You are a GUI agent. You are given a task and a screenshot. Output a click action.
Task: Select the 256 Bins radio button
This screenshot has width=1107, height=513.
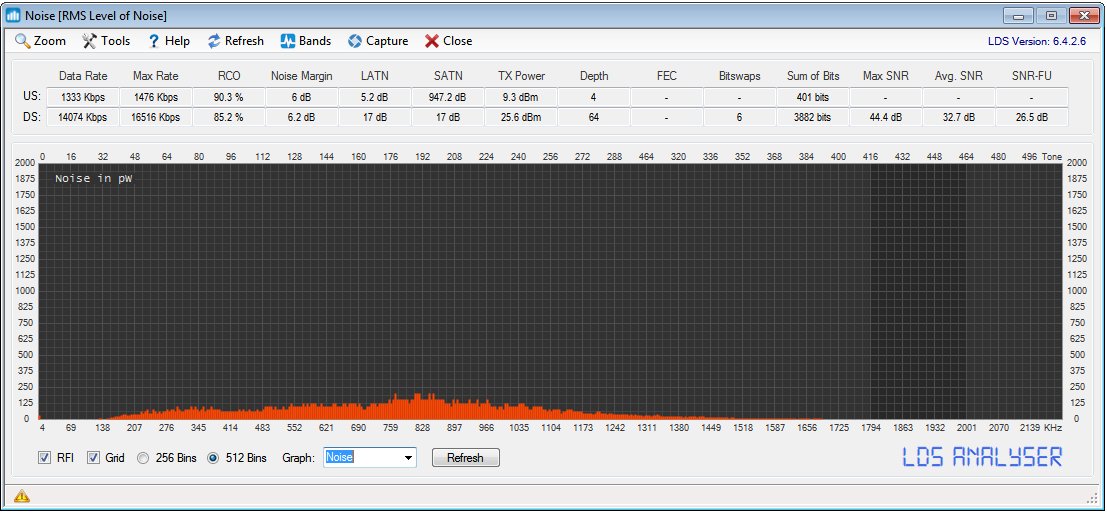pyautogui.click(x=144, y=458)
